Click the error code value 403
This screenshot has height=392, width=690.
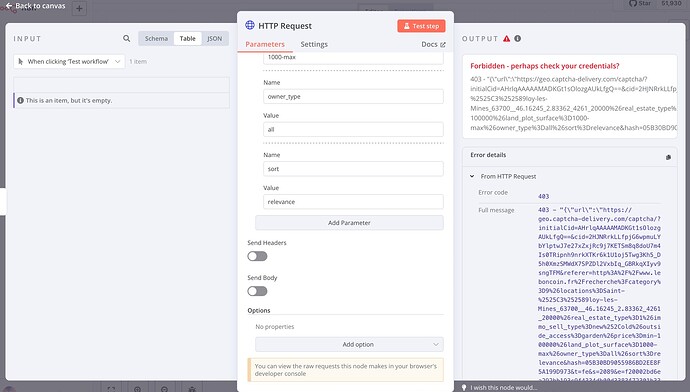click(x=543, y=196)
